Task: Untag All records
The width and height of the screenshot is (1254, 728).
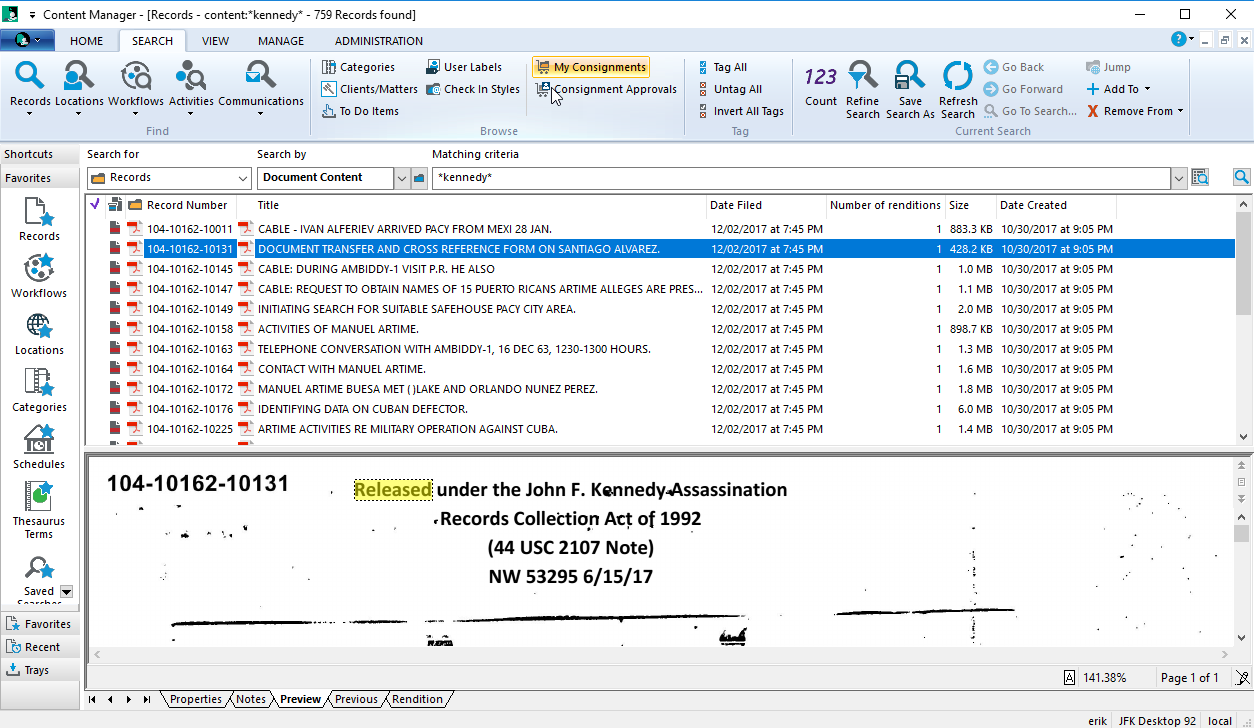Action: pyautogui.click(x=729, y=89)
